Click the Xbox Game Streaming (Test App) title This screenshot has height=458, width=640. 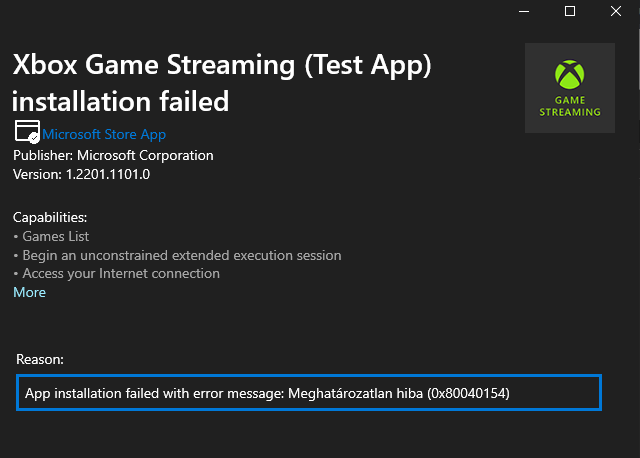pos(221,65)
